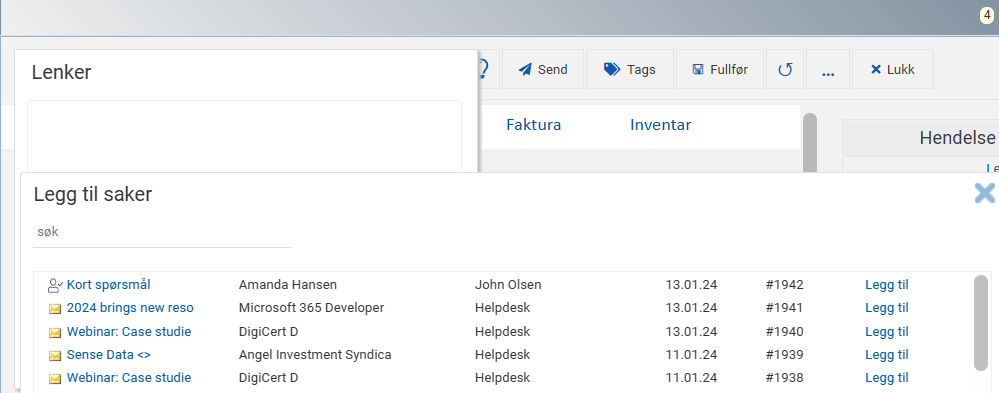Click the Send paper plane button
999x393 pixels.
(x=543, y=69)
